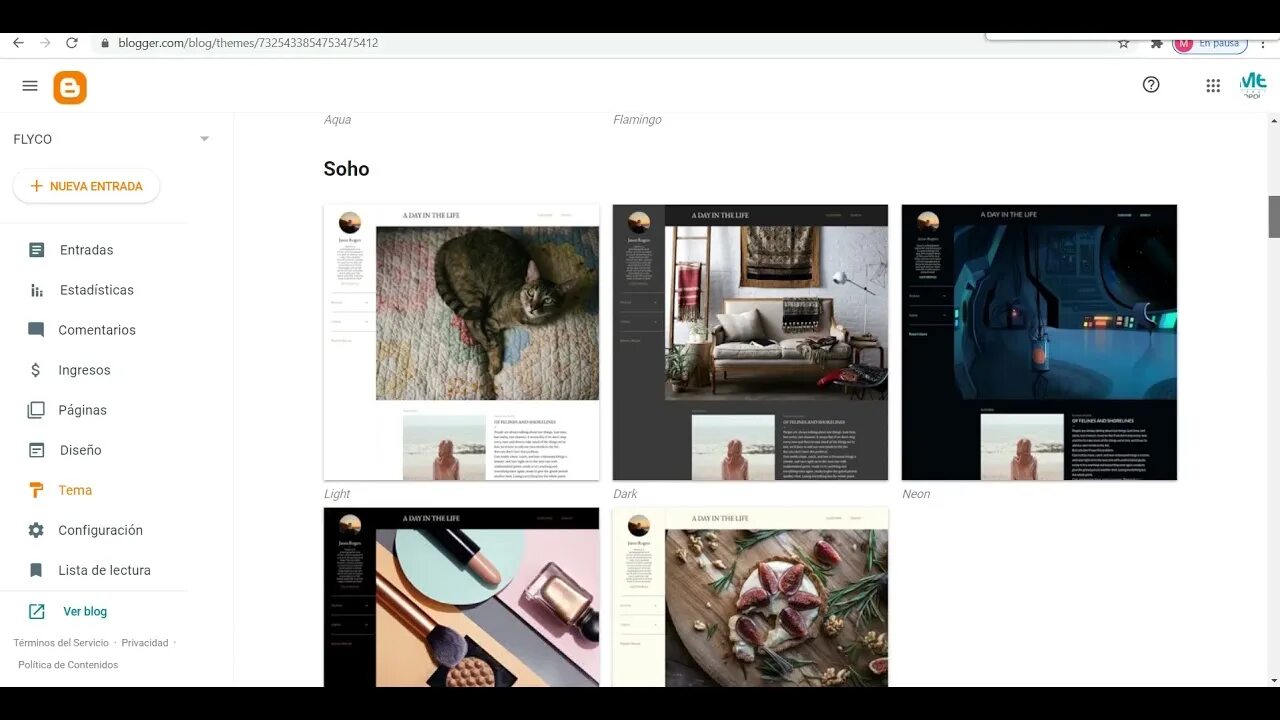This screenshot has height=720, width=1280.
Task: Open Chrome three-dot menu
Action: [1264, 44]
